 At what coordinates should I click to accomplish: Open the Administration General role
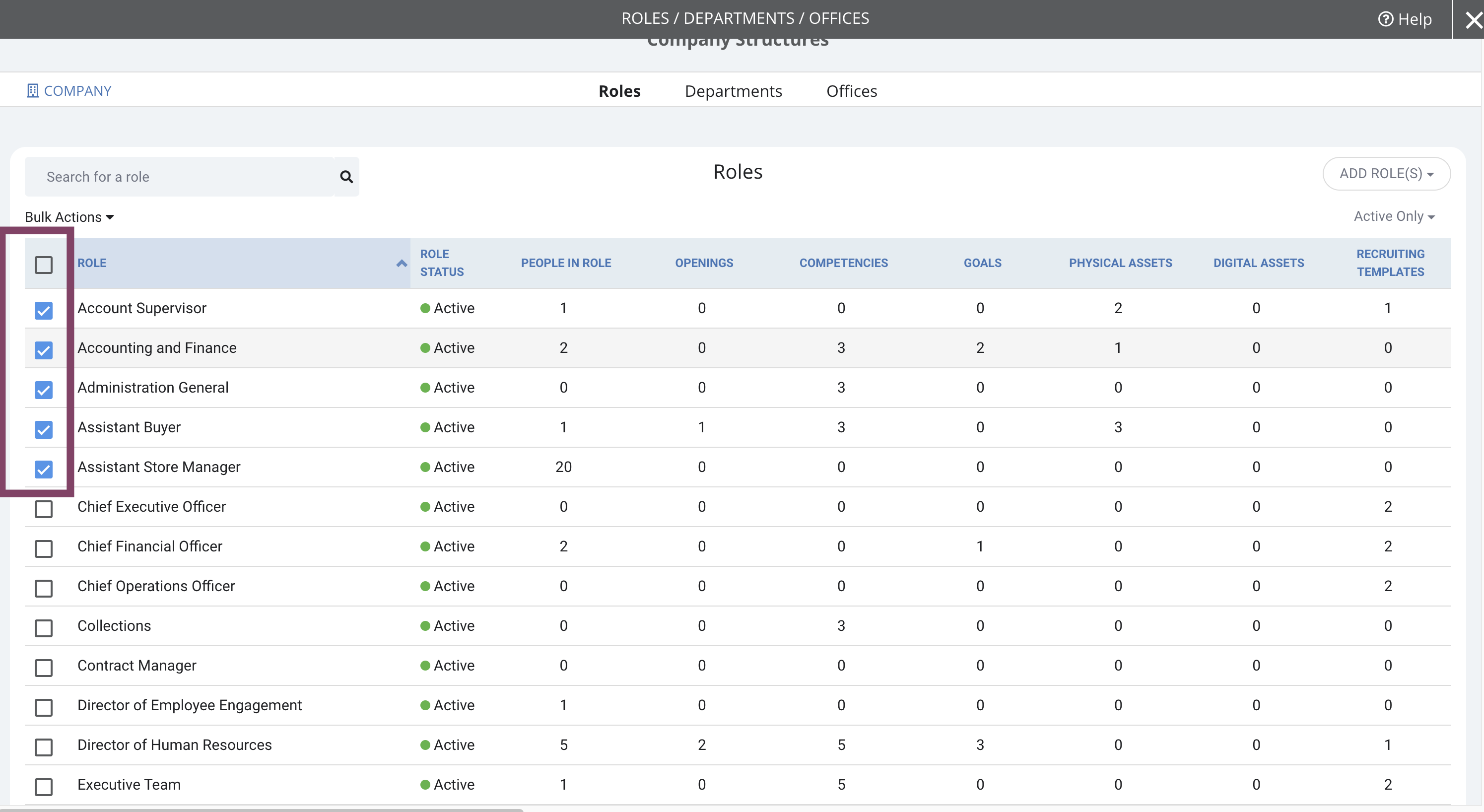tap(153, 387)
